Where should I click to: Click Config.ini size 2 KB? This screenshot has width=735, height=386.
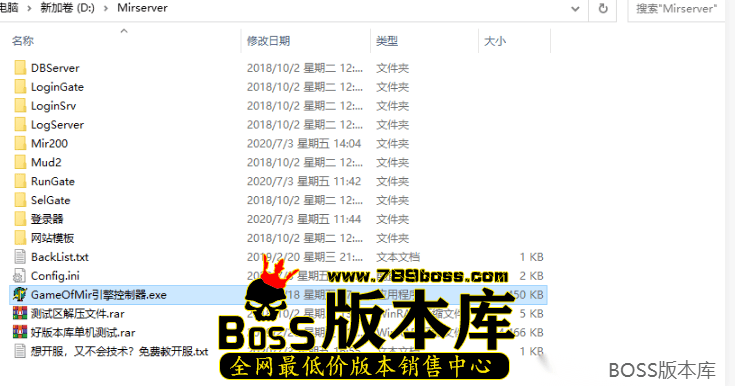532,276
